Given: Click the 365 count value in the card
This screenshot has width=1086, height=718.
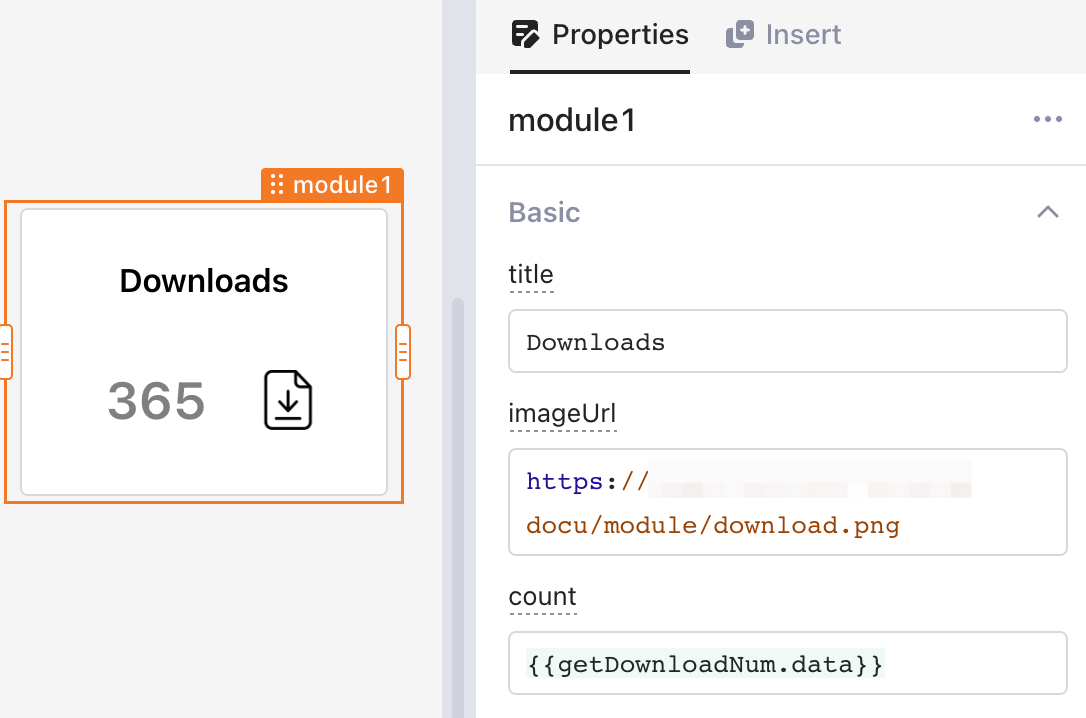Looking at the screenshot, I should [156, 401].
